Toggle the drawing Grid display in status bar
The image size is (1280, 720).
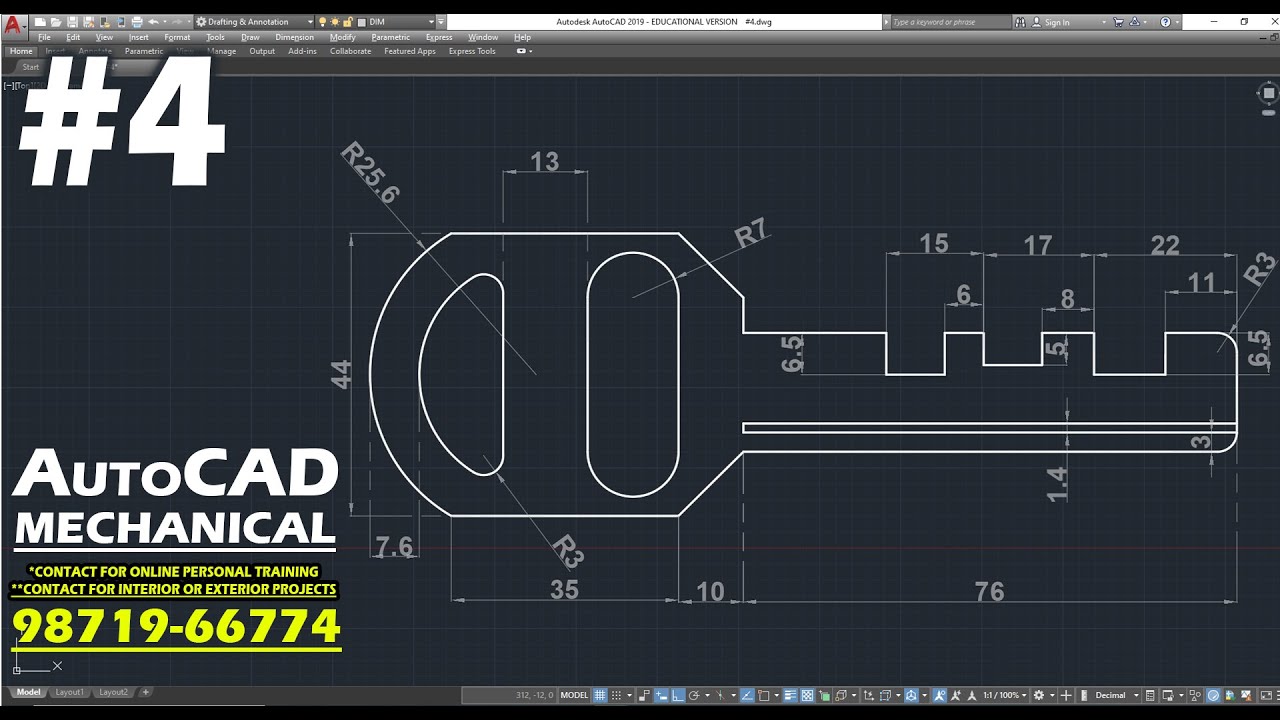coord(599,695)
